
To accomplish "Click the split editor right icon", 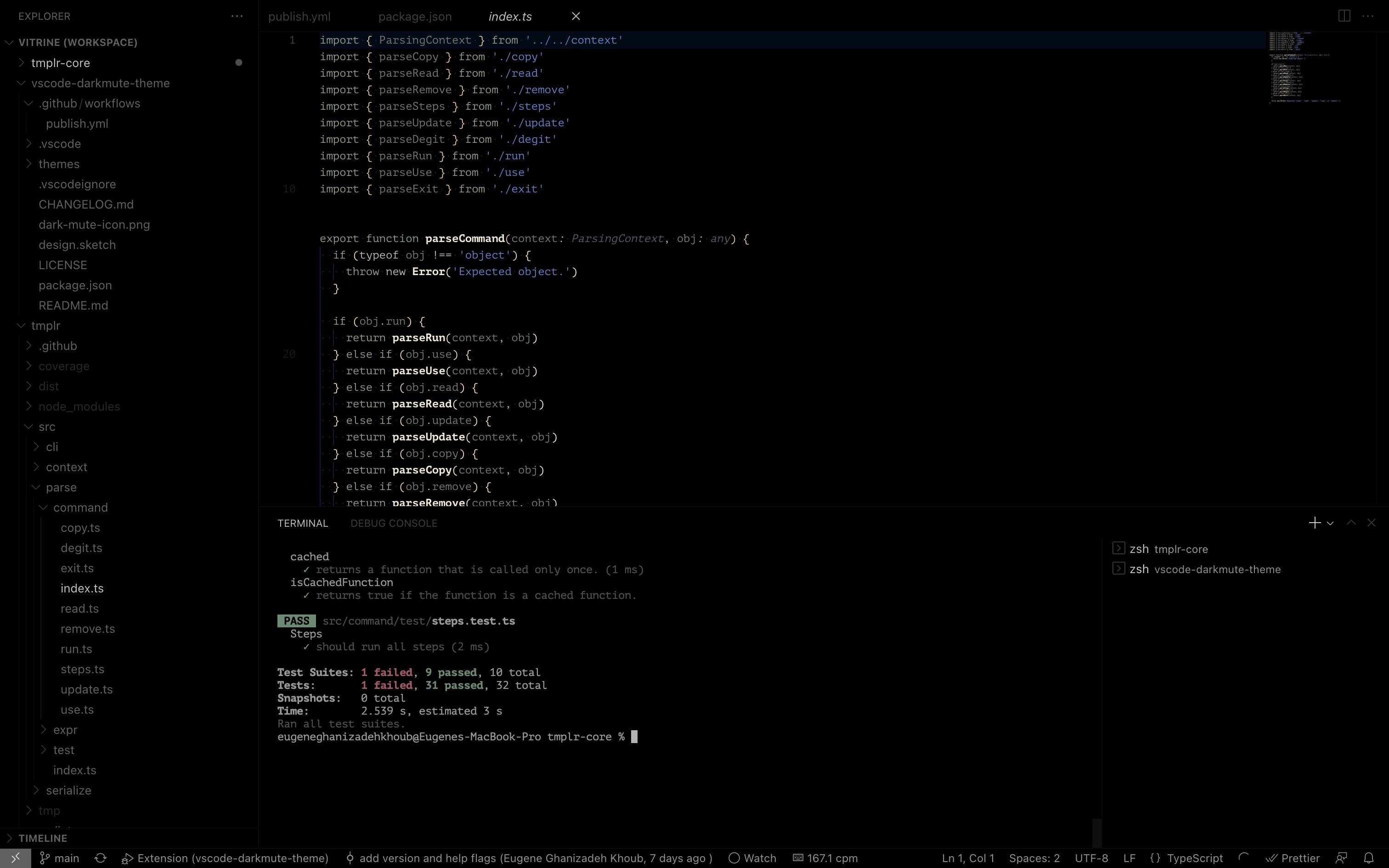I will coord(1344,16).
